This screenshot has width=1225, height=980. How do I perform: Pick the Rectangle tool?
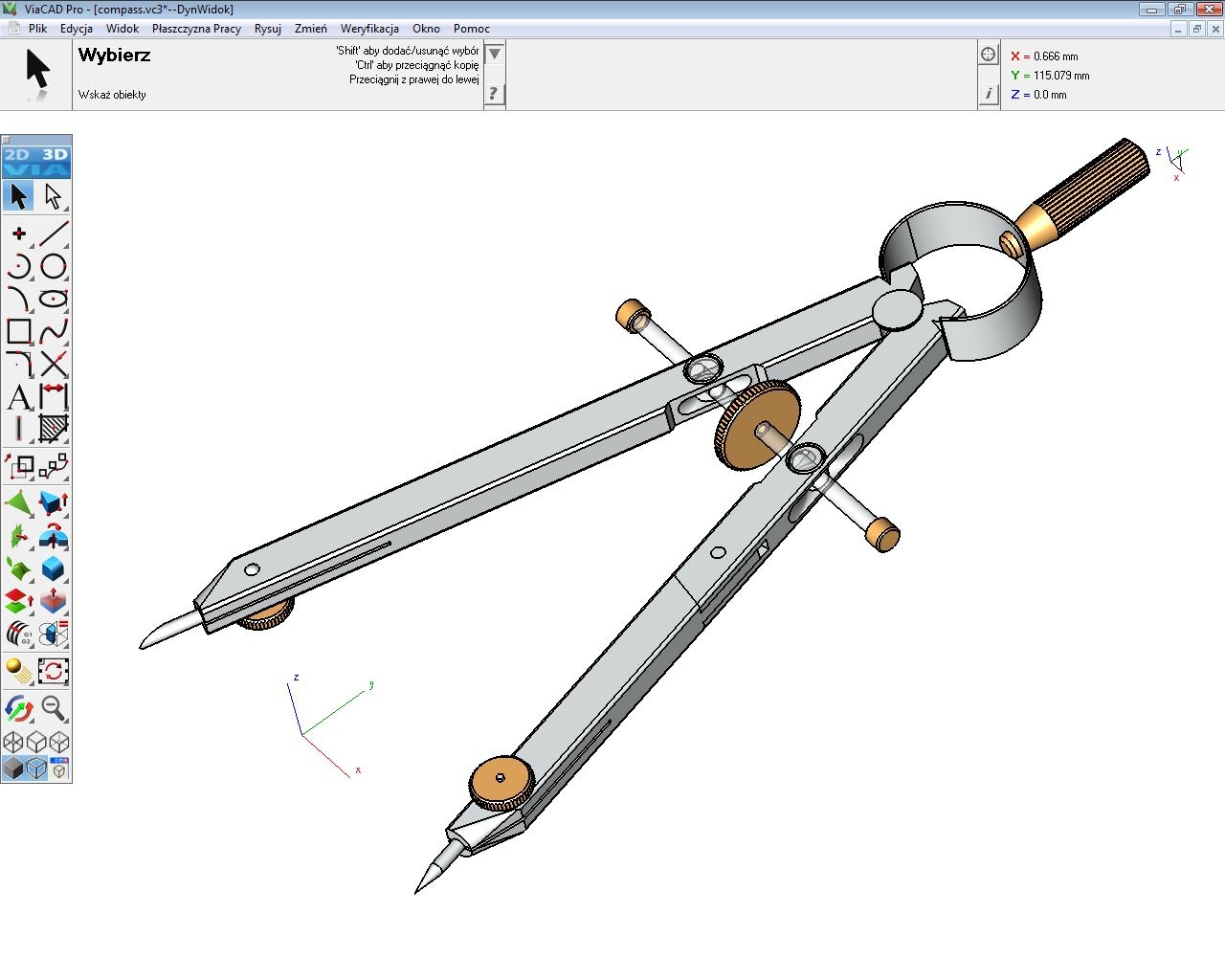(19, 331)
